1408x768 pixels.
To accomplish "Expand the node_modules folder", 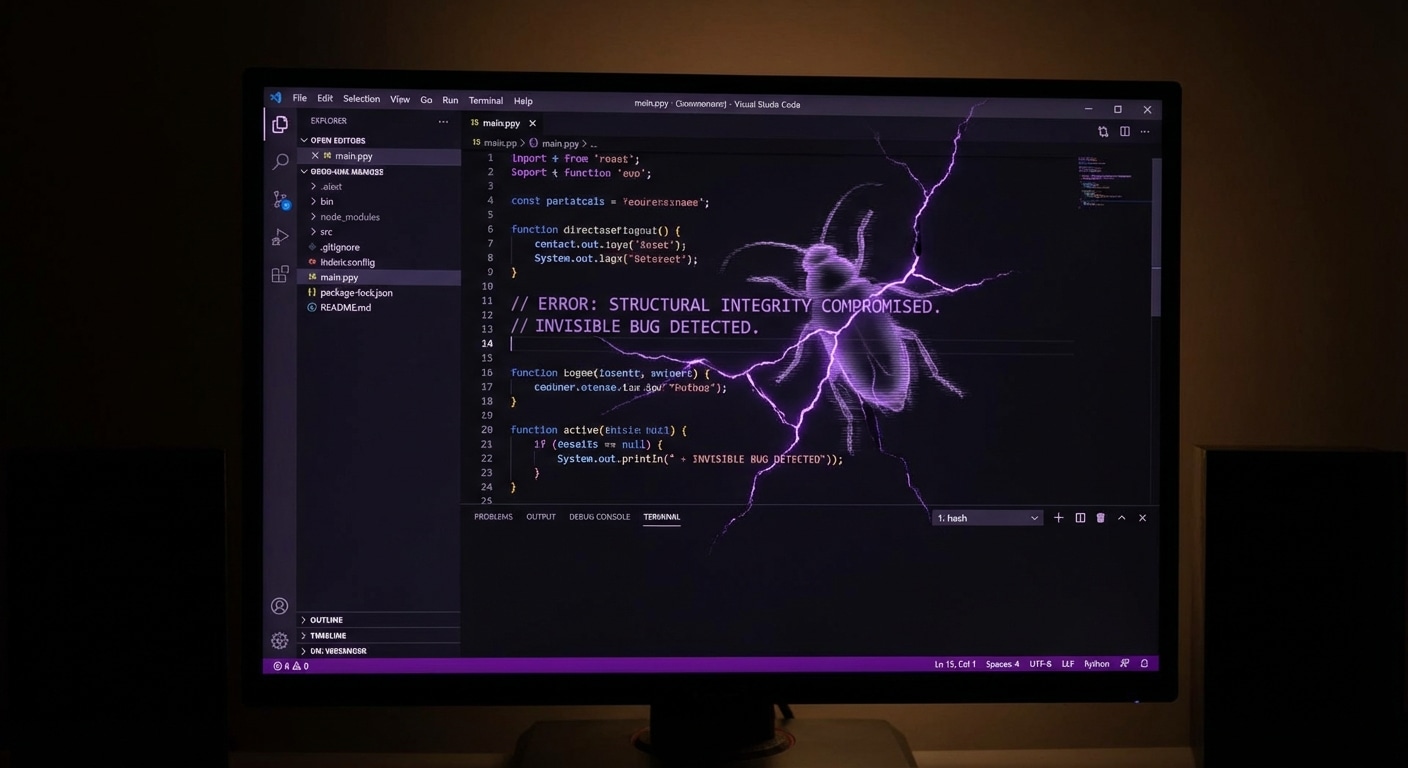I will pyautogui.click(x=349, y=217).
